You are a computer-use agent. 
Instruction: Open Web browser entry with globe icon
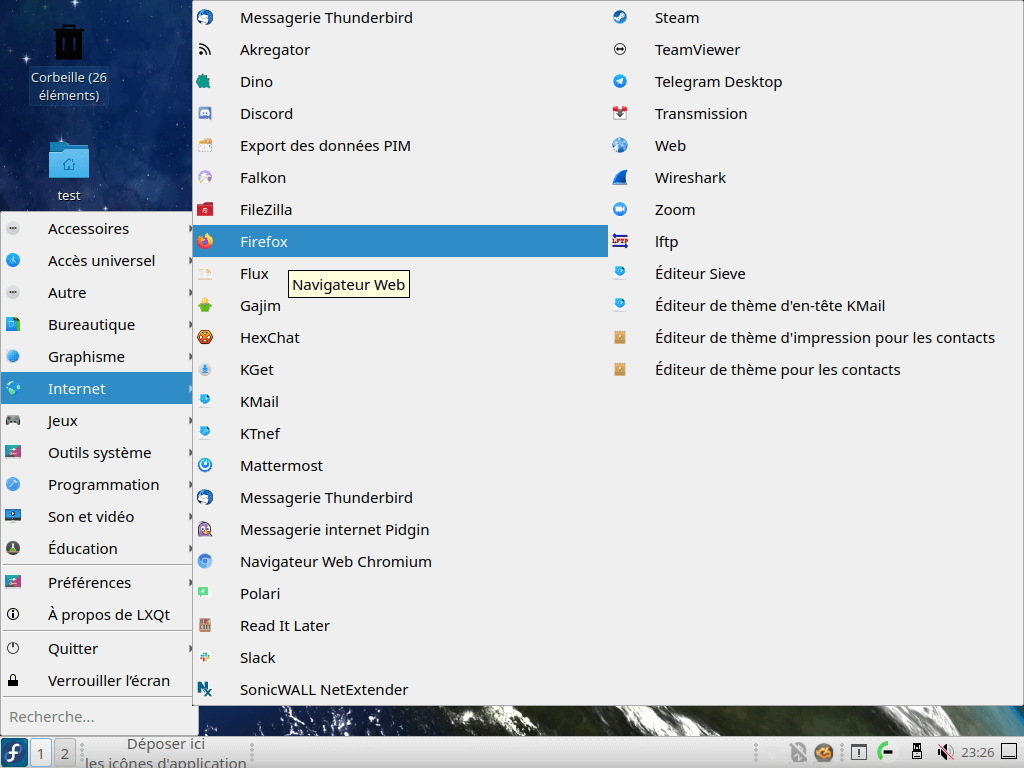click(815, 146)
